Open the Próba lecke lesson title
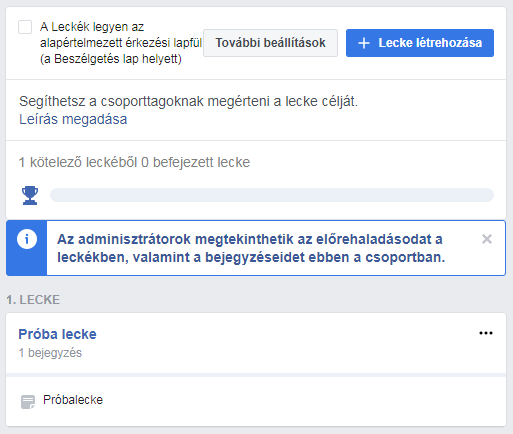Screen dimensions: 513x434 [x=57, y=334]
